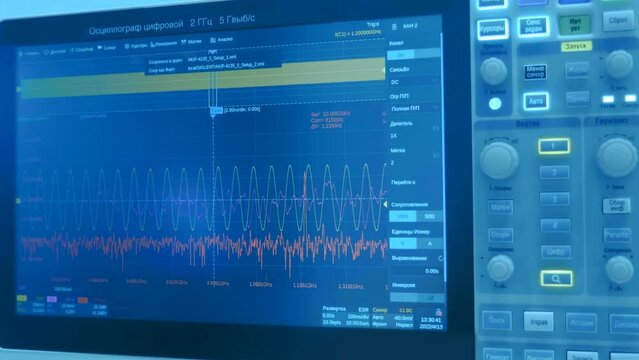Image resolution: width=639 pixels, height=360 pixels.
Task: Toggle the Инверсия invert switch
Action: tap(417, 298)
